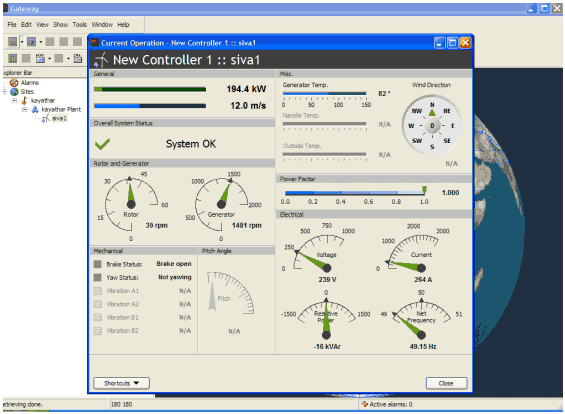Click the Generator Temp. scale bar

pyautogui.click(x=324, y=94)
